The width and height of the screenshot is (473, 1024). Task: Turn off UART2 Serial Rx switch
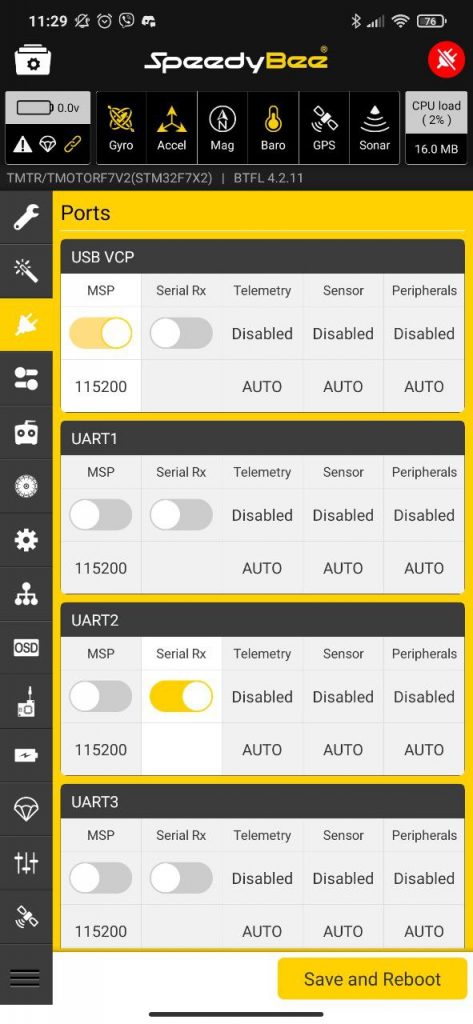coord(181,697)
